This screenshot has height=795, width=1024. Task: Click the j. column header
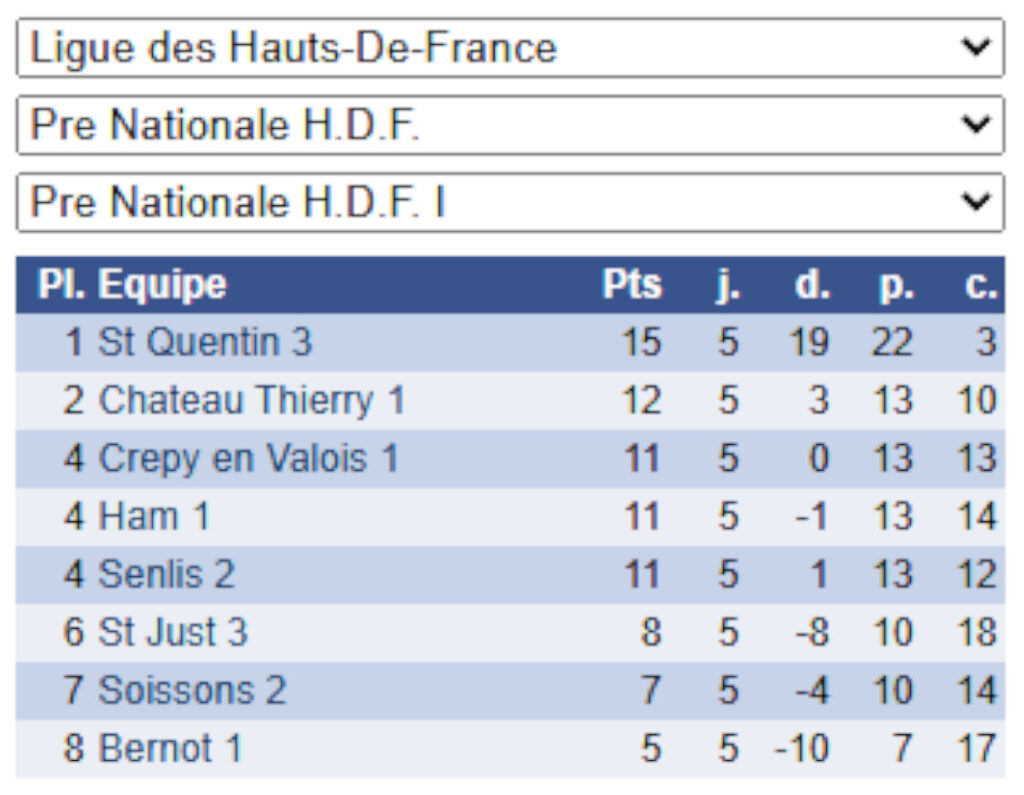click(728, 285)
